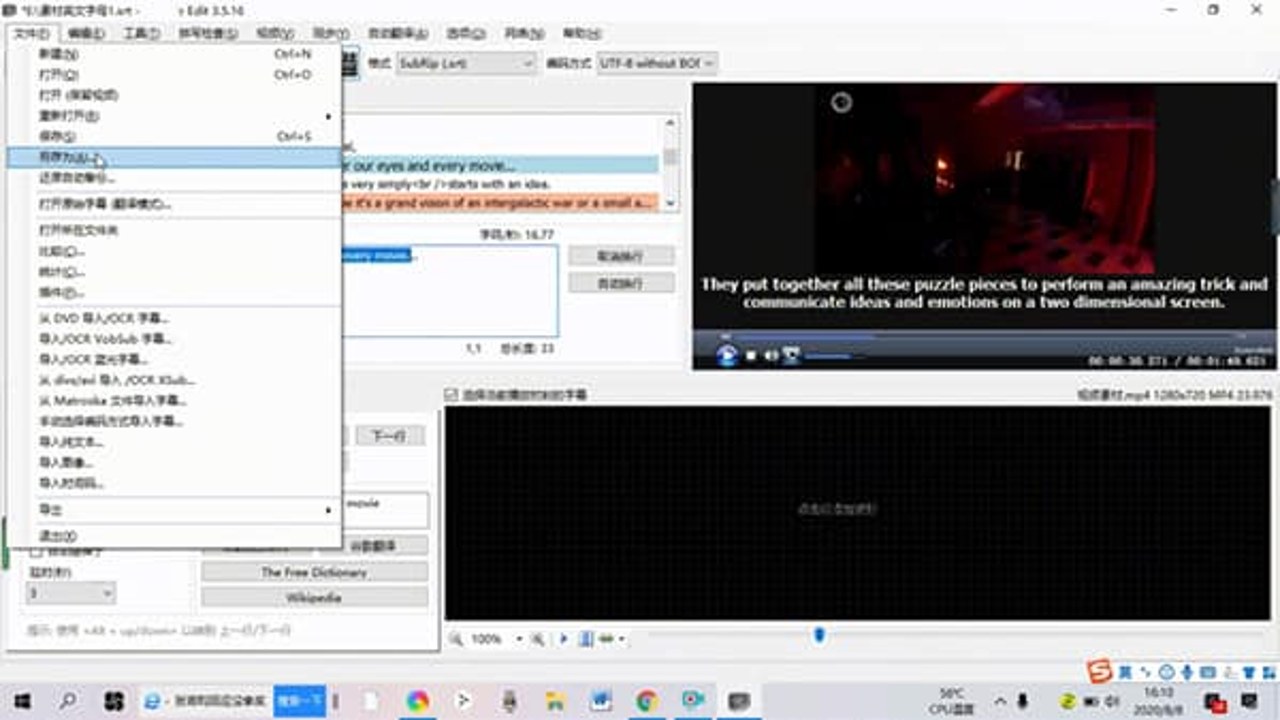This screenshot has width=1280, height=720.
Task: Click the empty waveform area to add waveform
Action: pyautogui.click(x=857, y=511)
